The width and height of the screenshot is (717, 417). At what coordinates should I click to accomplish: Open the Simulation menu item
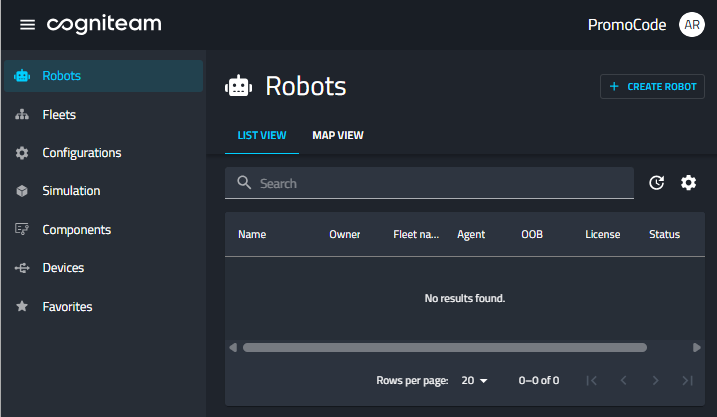tap(103, 191)
